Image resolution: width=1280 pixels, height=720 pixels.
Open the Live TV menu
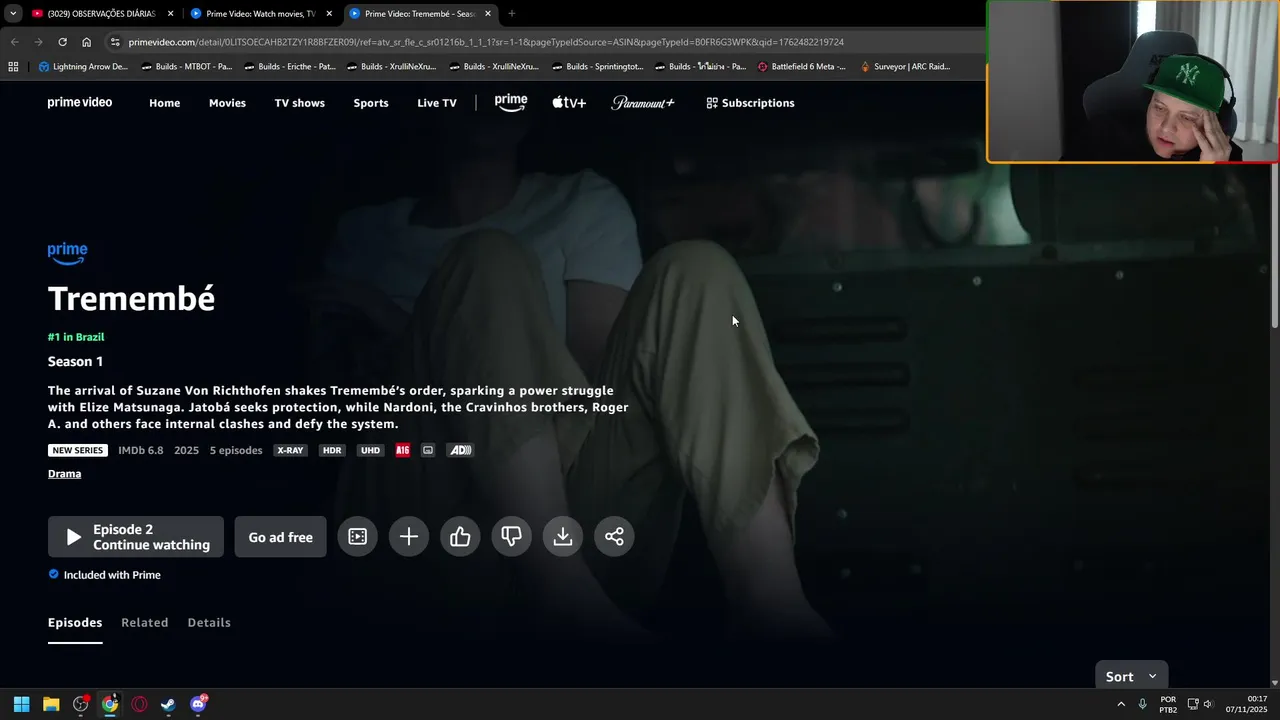[437, 103]
